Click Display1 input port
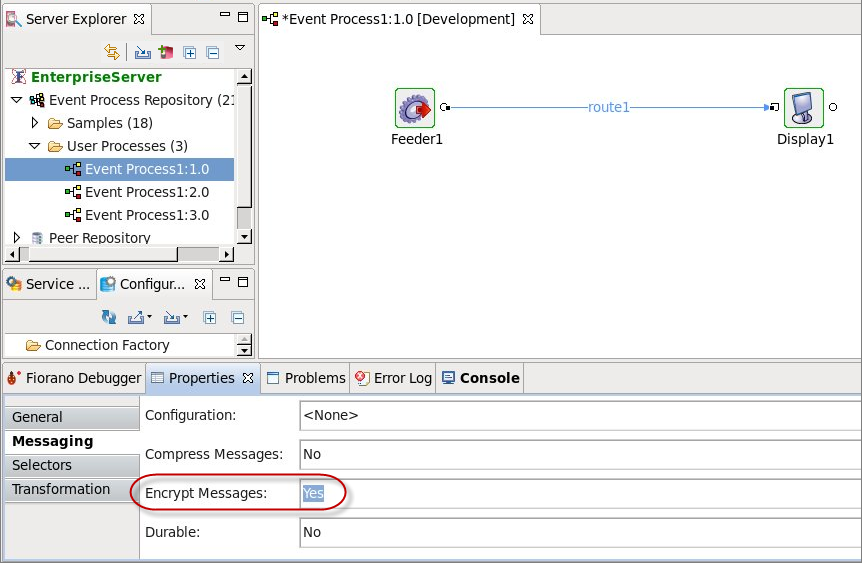The height and width of the screenshot is (563, 862). [x=774, y=107]
